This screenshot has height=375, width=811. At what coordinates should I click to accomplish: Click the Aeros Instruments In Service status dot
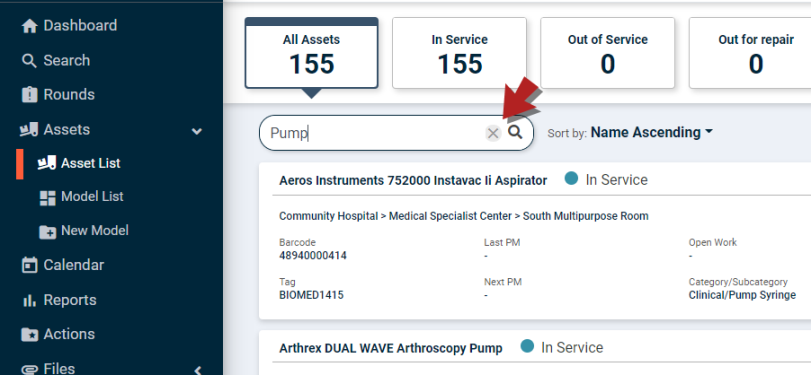point(571,179)
